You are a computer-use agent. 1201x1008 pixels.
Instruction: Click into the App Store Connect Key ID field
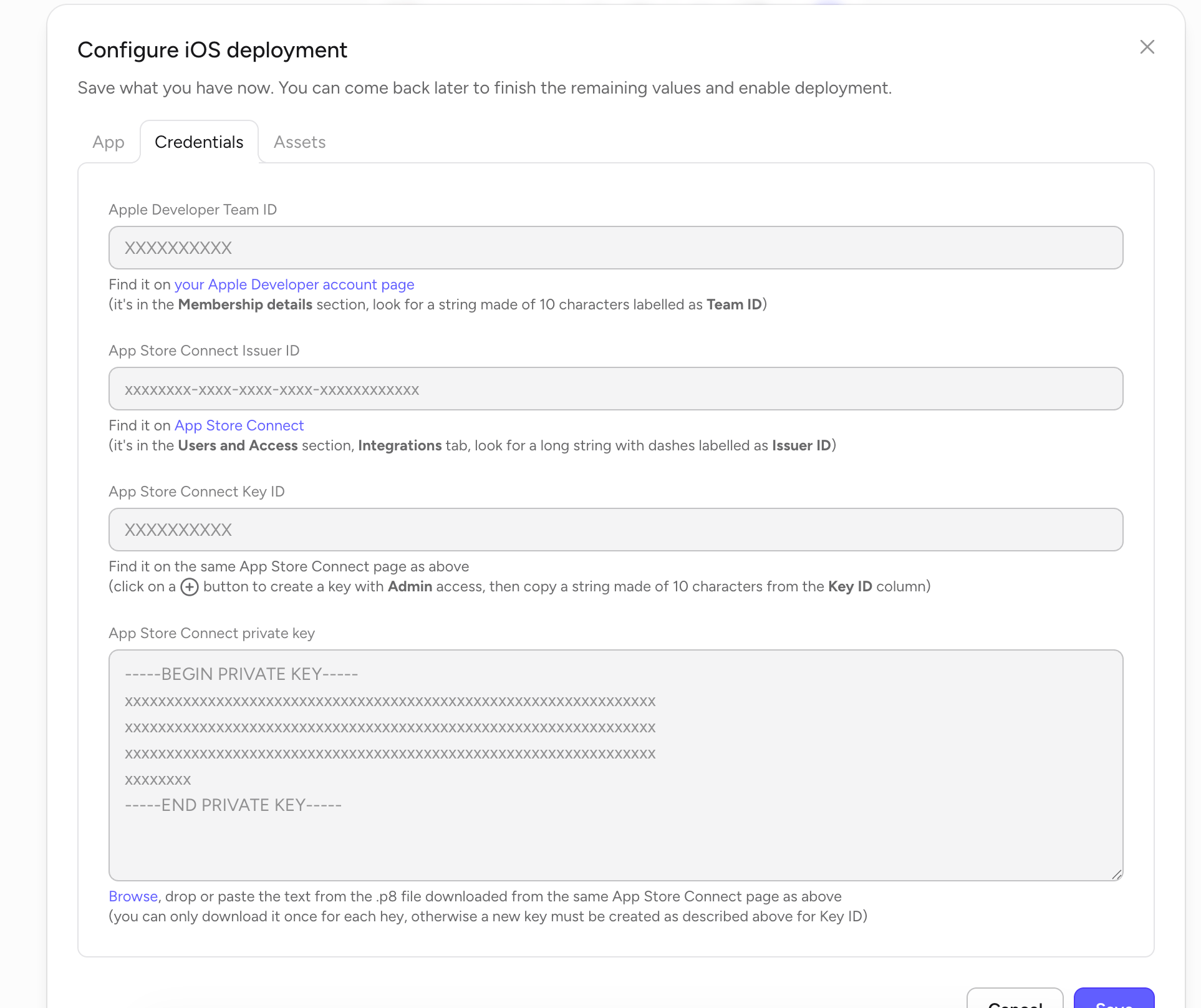point(615,530)
